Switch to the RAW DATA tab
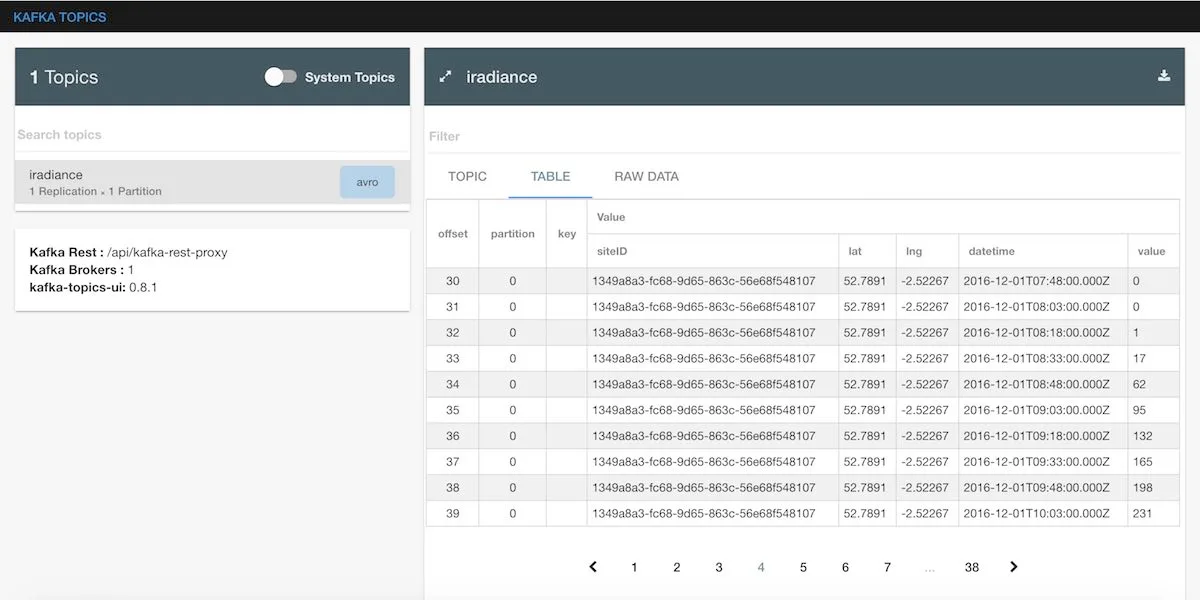Viewport: 1200px width, 600px height. pyautogui.click(x=646, y=176)
